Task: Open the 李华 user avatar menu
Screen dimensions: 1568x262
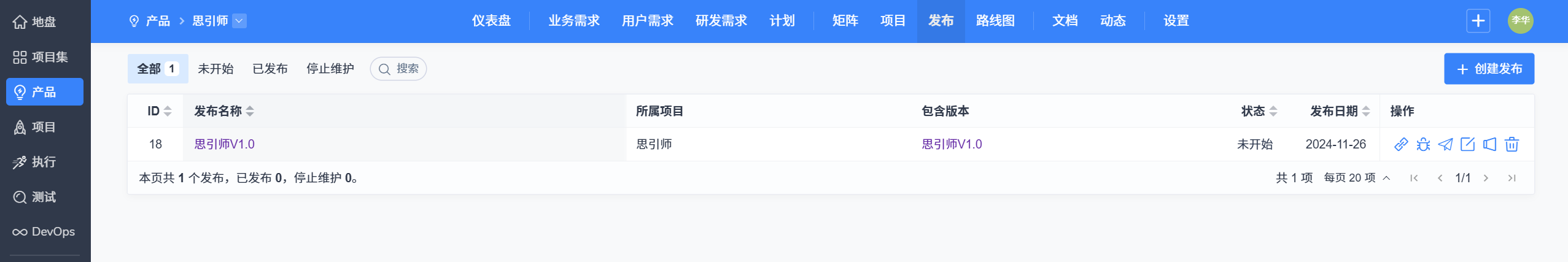Action: coord(1520,21)
